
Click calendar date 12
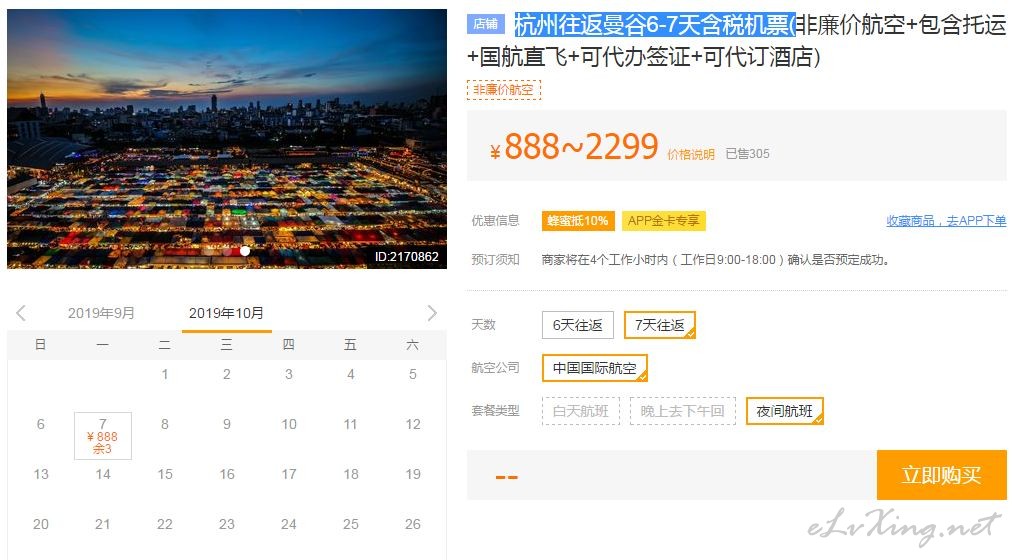coord(412,424)
